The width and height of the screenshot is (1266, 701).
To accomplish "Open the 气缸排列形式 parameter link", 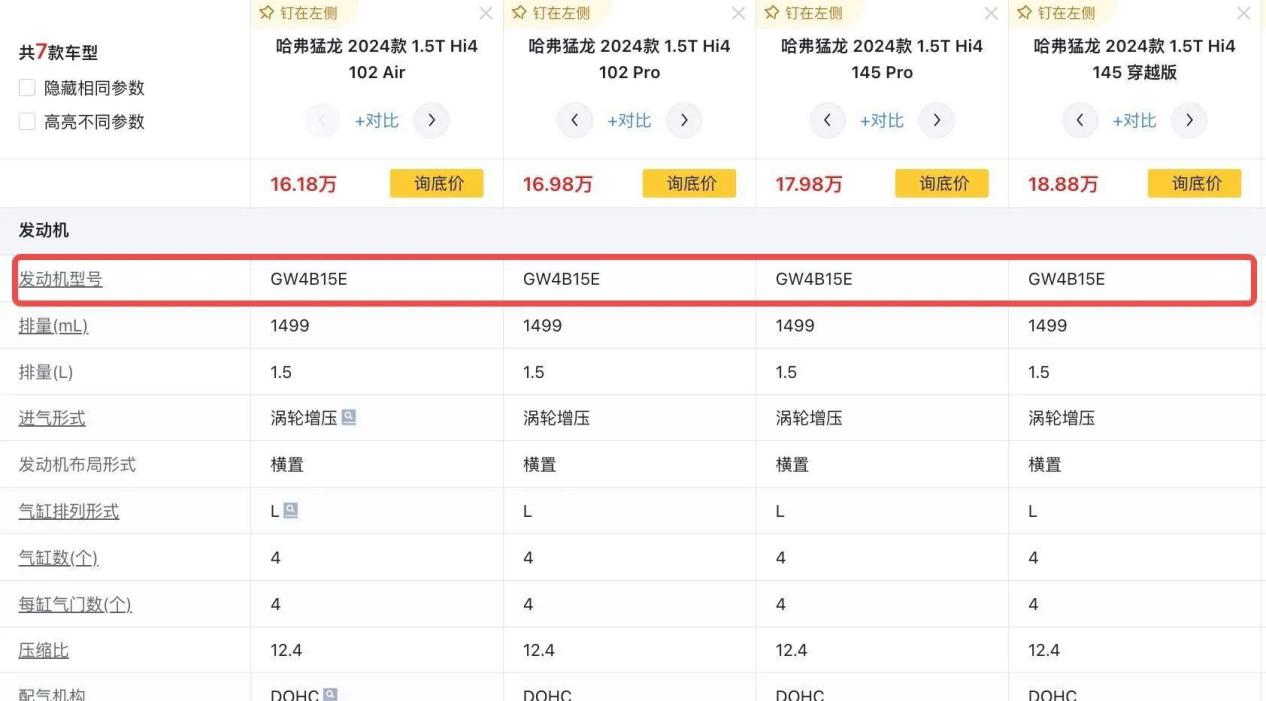I will click(69, 511).
